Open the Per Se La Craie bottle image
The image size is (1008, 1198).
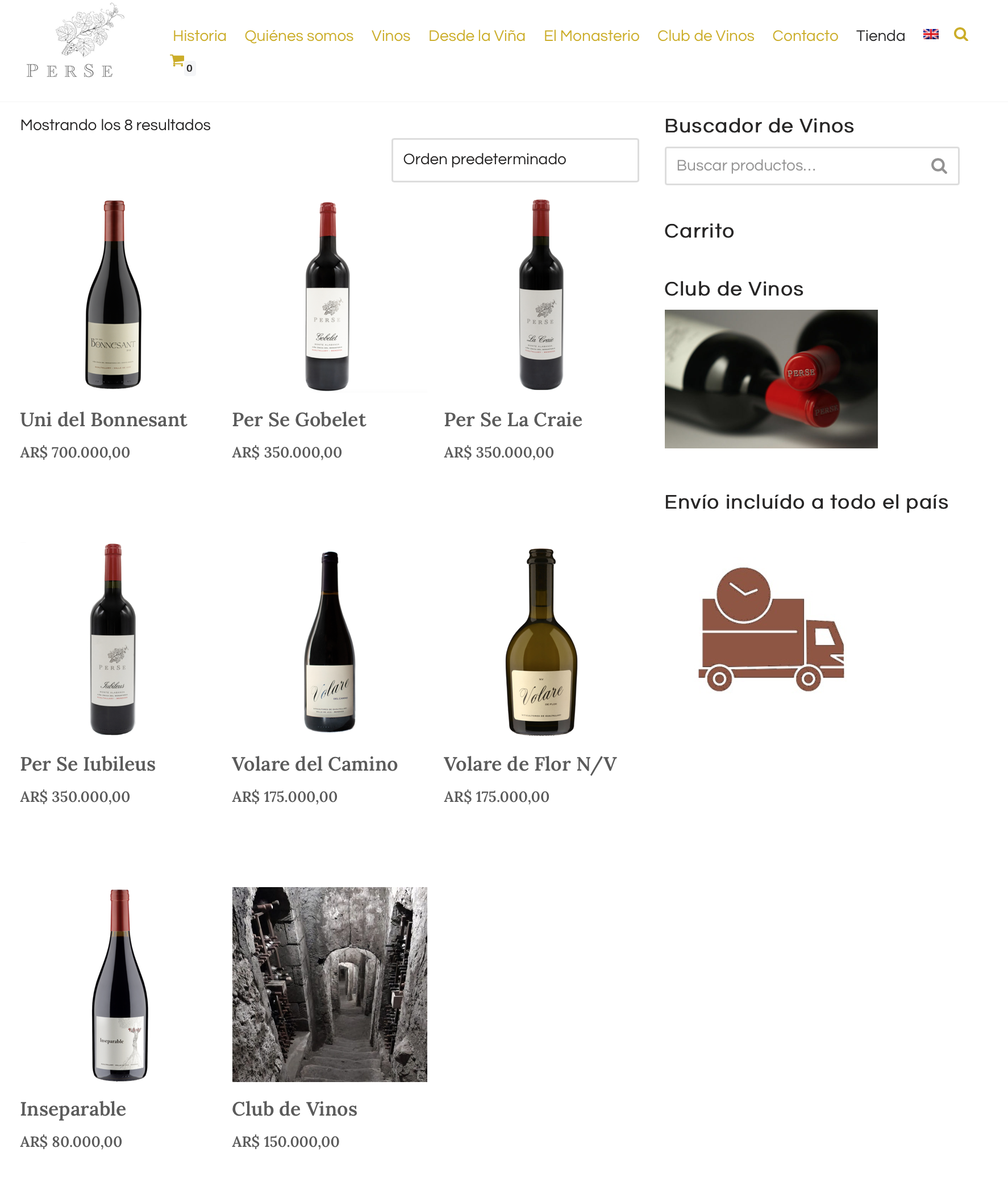pos(541,294)
